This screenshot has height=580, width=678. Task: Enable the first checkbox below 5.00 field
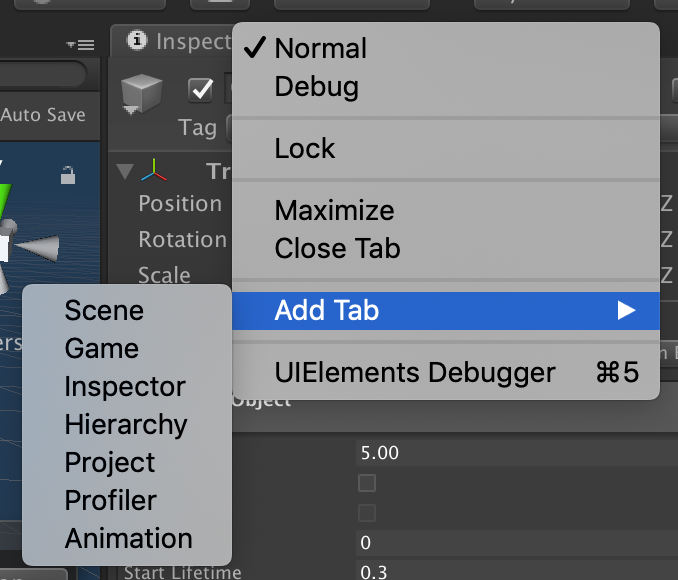(367, 483)
